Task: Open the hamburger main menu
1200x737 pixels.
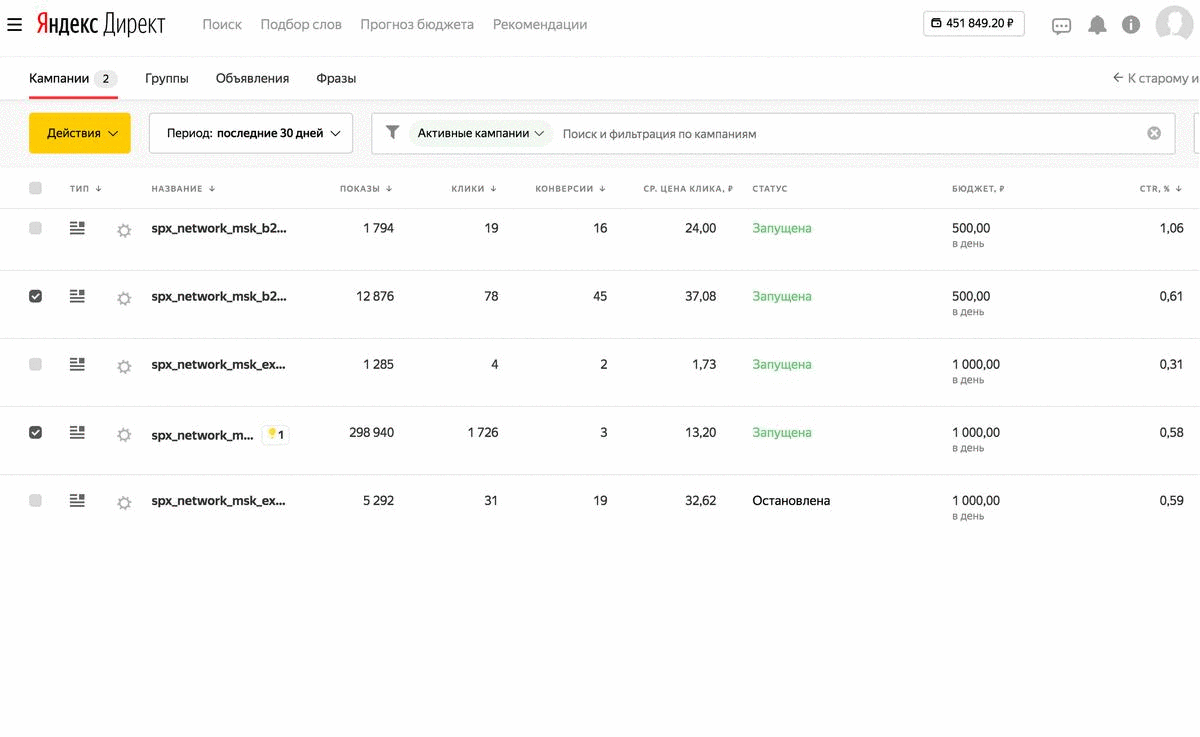Action: pyautogui.click(x=15, y=24)
